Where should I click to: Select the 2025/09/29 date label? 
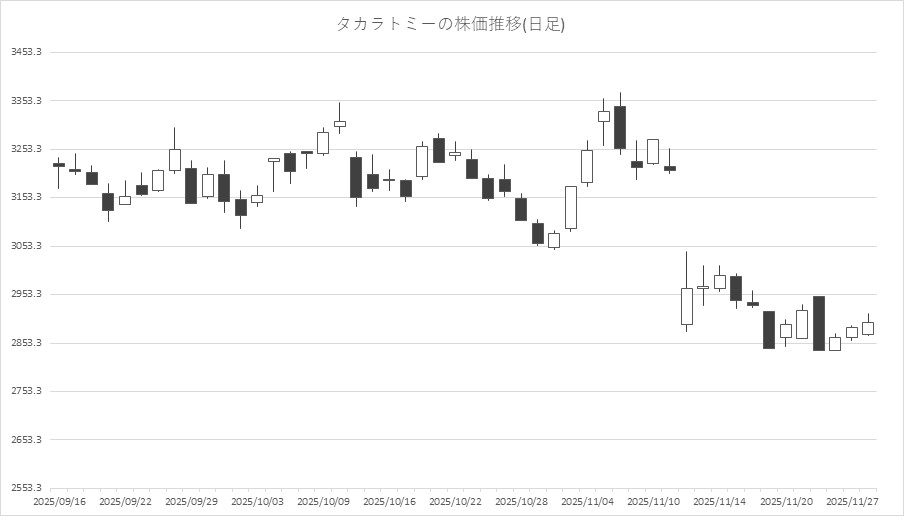[191, 501]
